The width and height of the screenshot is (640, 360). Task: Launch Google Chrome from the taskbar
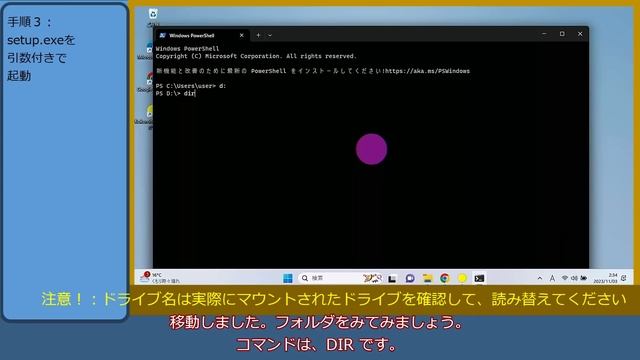pyautogui.click(x=445, y=278)
